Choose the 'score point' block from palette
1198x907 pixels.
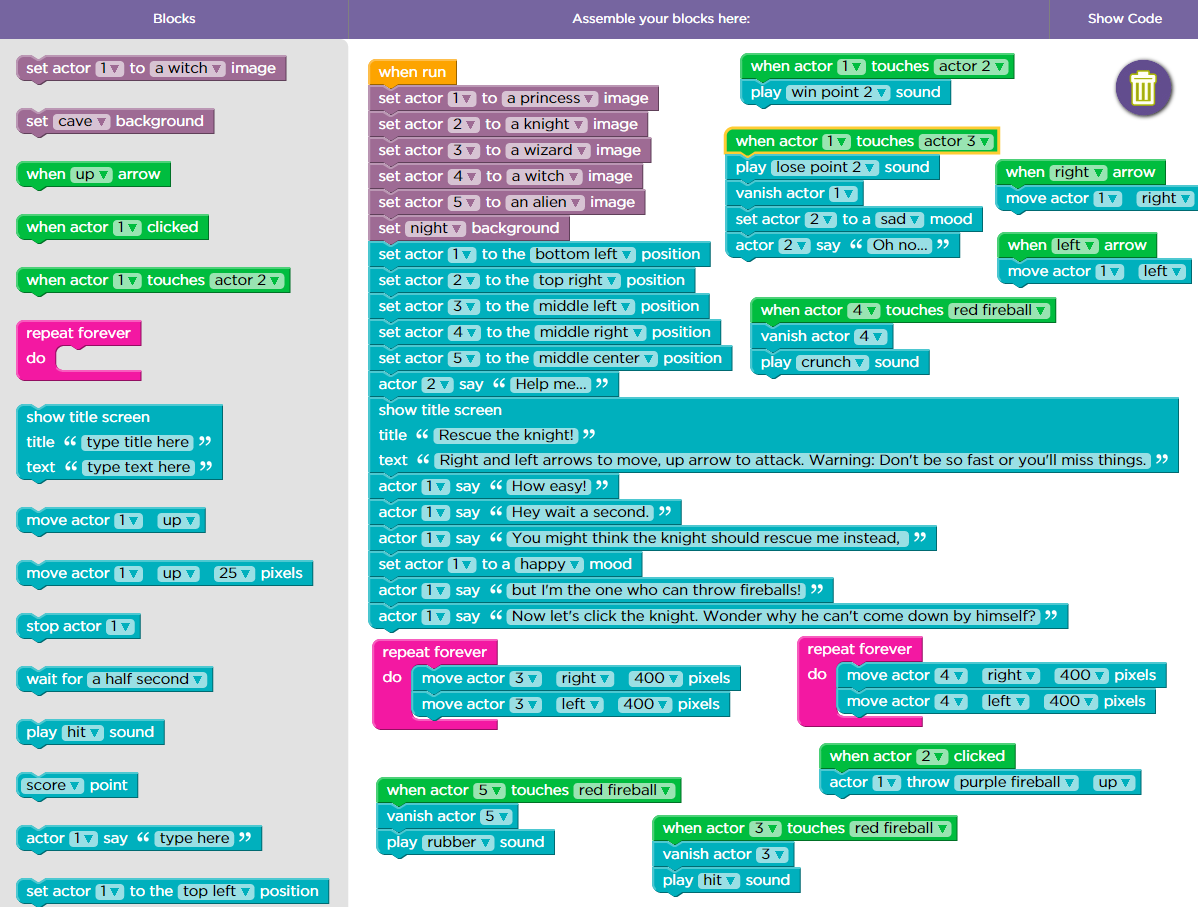click(76, 785)
